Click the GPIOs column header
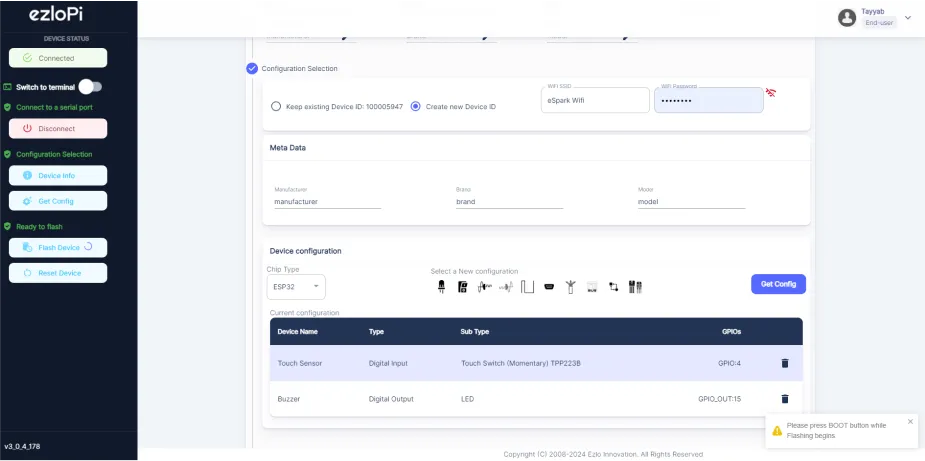 click(732, 332)
